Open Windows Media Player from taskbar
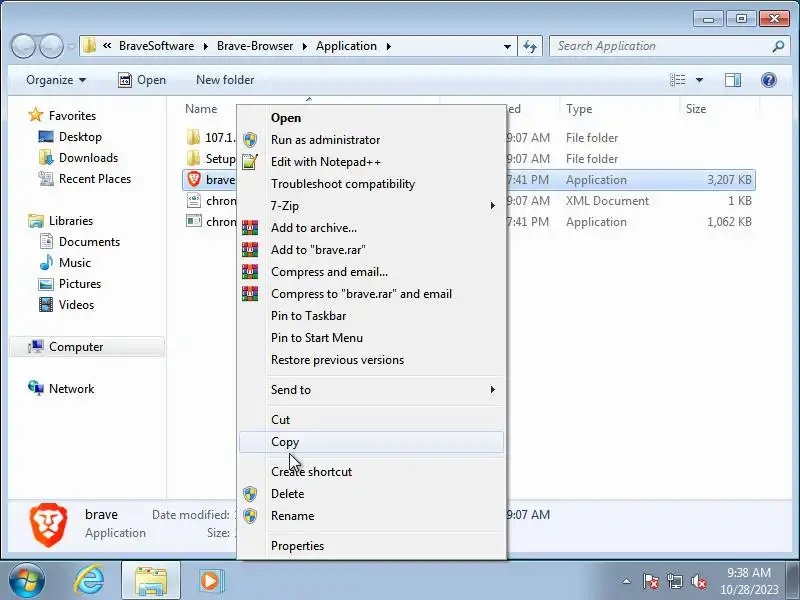This screenshot has height=600, width=800. (210, 581)
